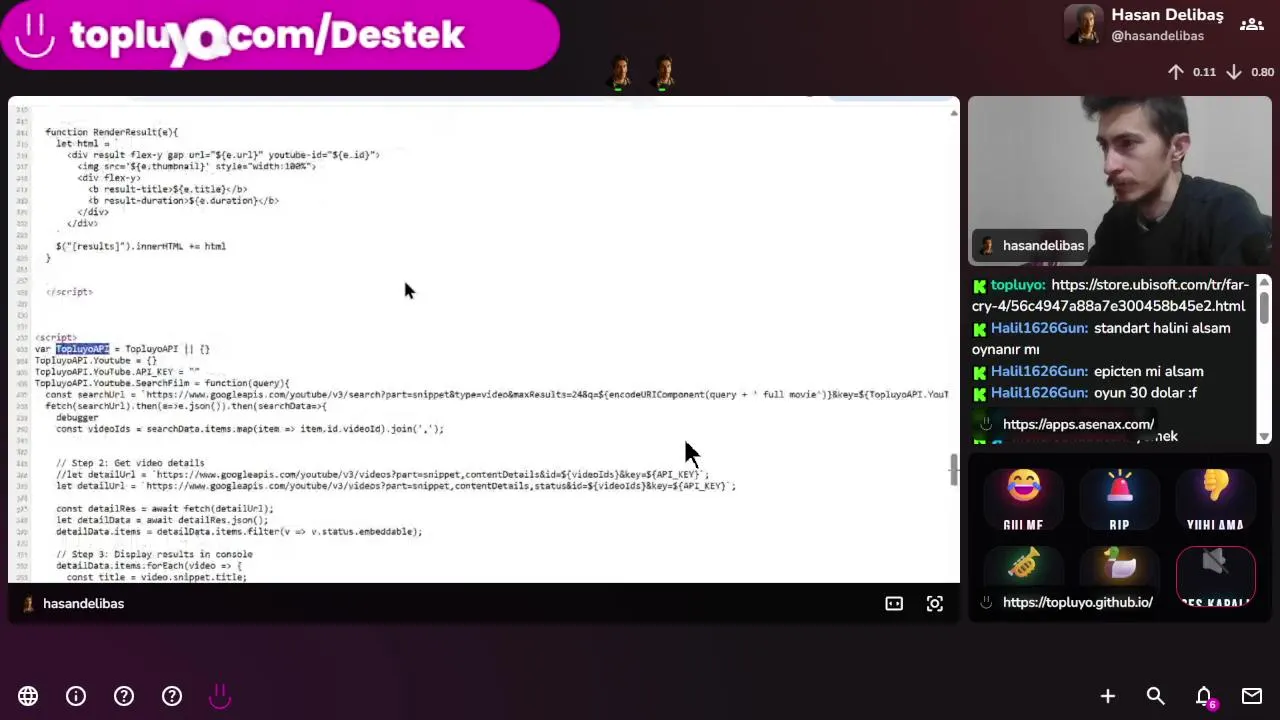Open the globe icon in the bottom bar
The image size is (1280, 720).
28,696
